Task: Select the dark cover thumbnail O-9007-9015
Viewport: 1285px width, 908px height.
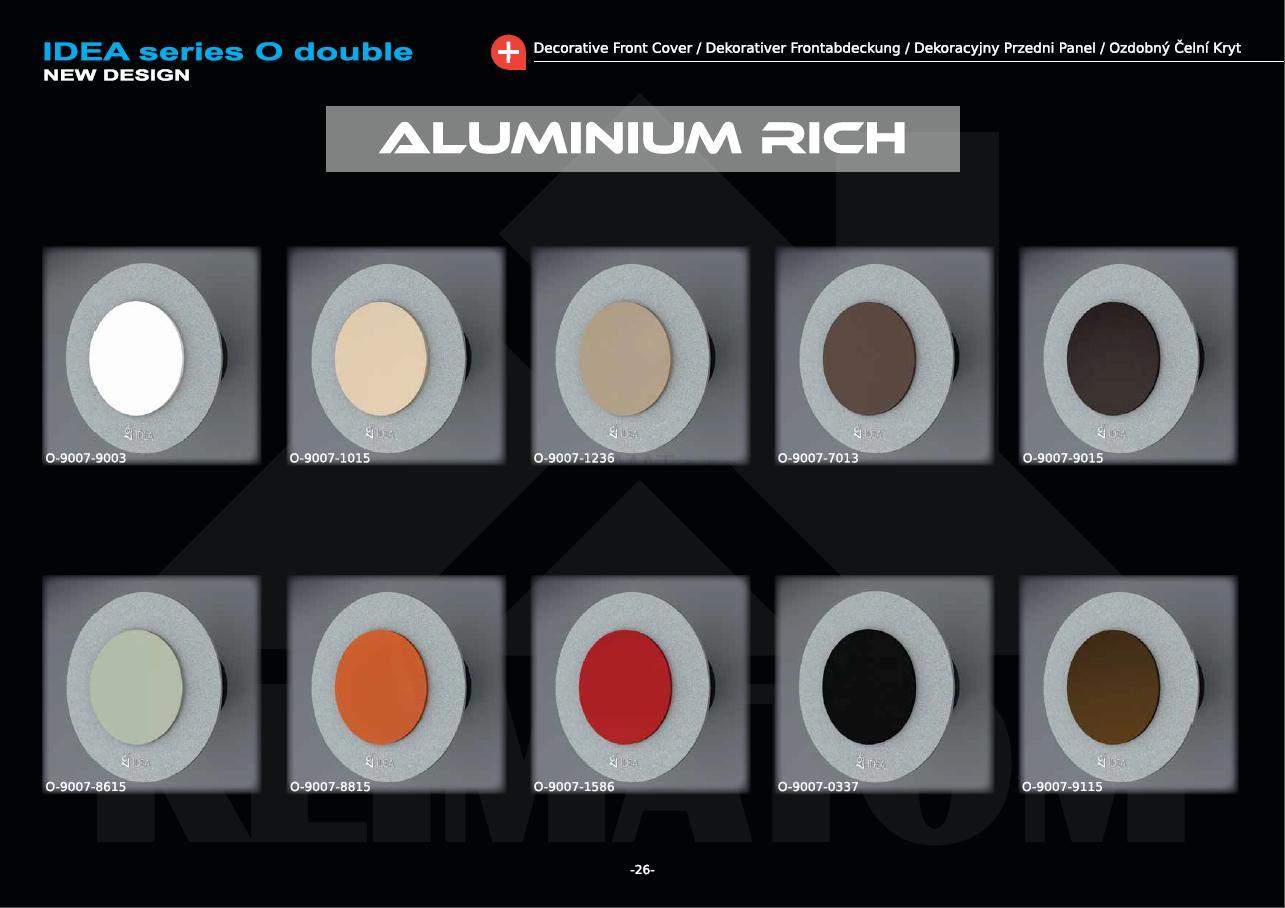Action: tap(1128, 355)
